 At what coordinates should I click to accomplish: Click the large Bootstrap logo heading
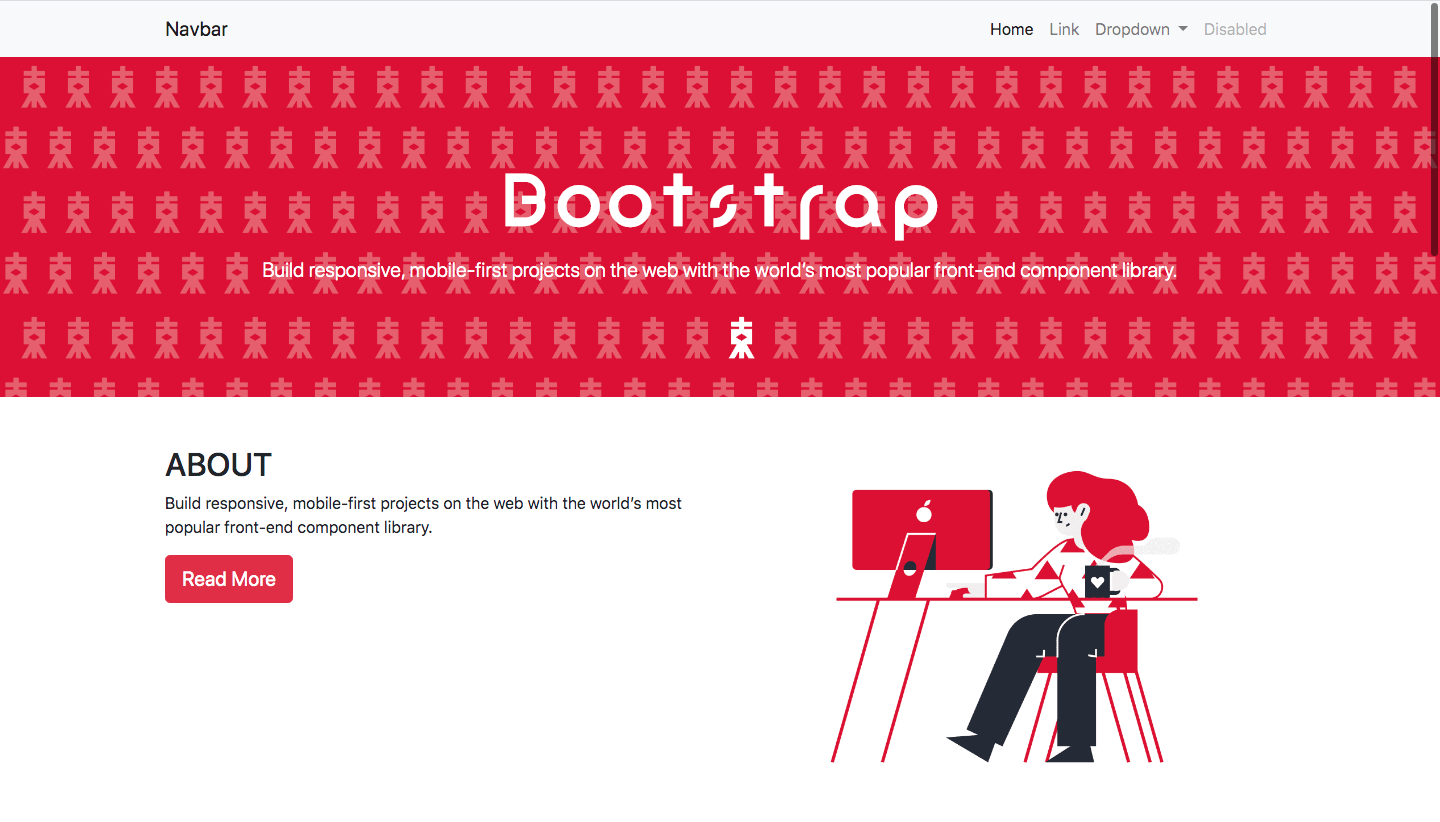click(x=720, y=205)
